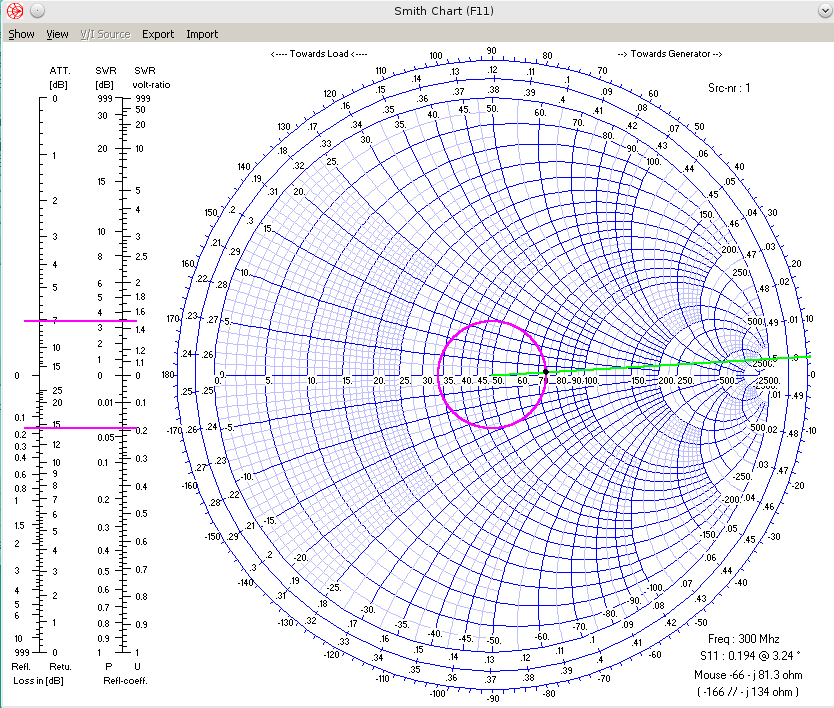Image resolution: width=834 pixels, height=708 pixels.
Task: Open the View menu
Action: point(57,34)
